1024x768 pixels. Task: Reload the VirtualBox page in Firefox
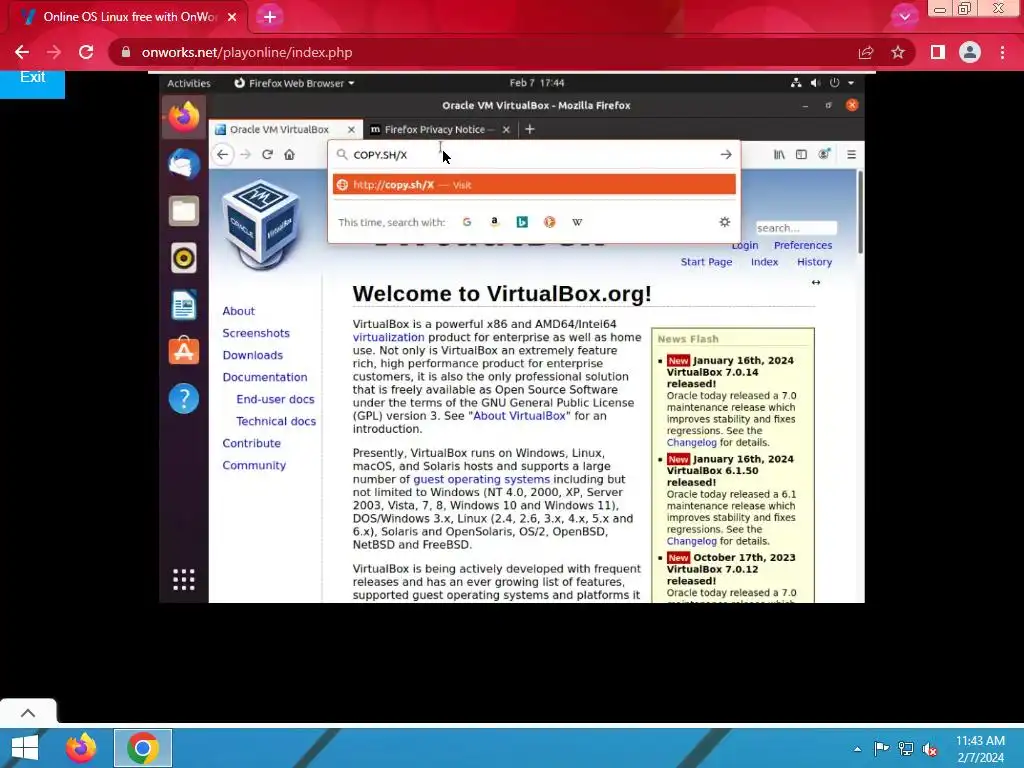tap(267, 155)
